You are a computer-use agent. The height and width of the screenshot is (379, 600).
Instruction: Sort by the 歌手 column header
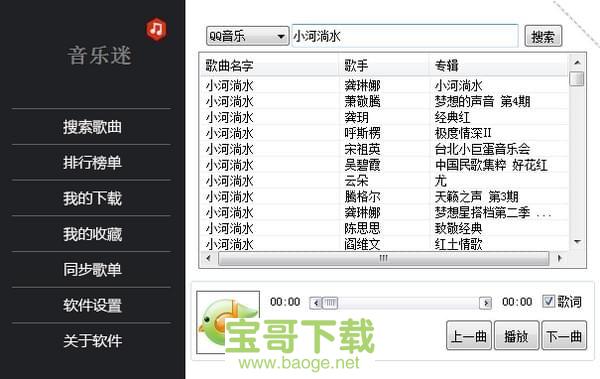(x=384, y=65)
